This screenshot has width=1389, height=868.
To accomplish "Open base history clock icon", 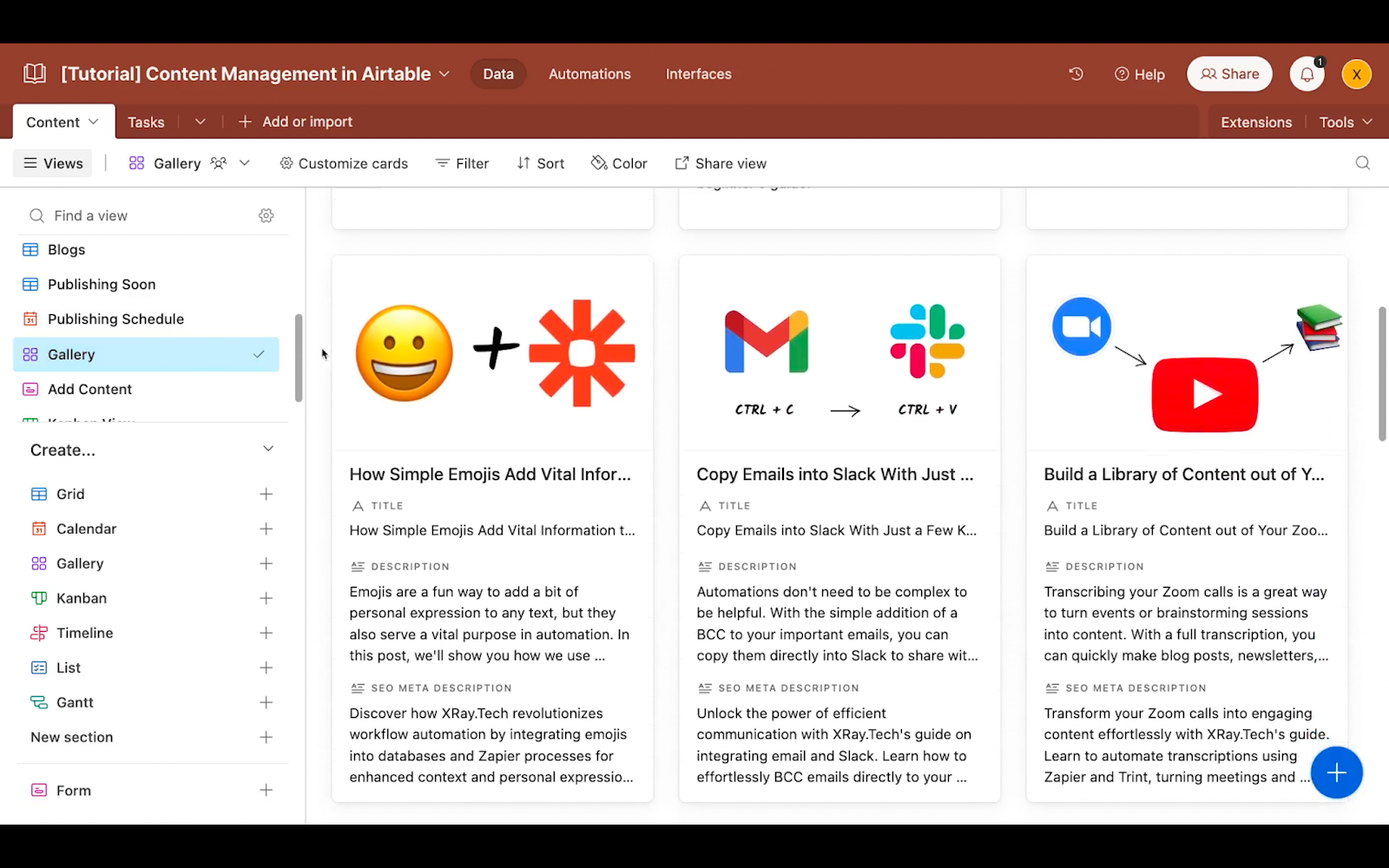I will click(x=1076, y=74).
